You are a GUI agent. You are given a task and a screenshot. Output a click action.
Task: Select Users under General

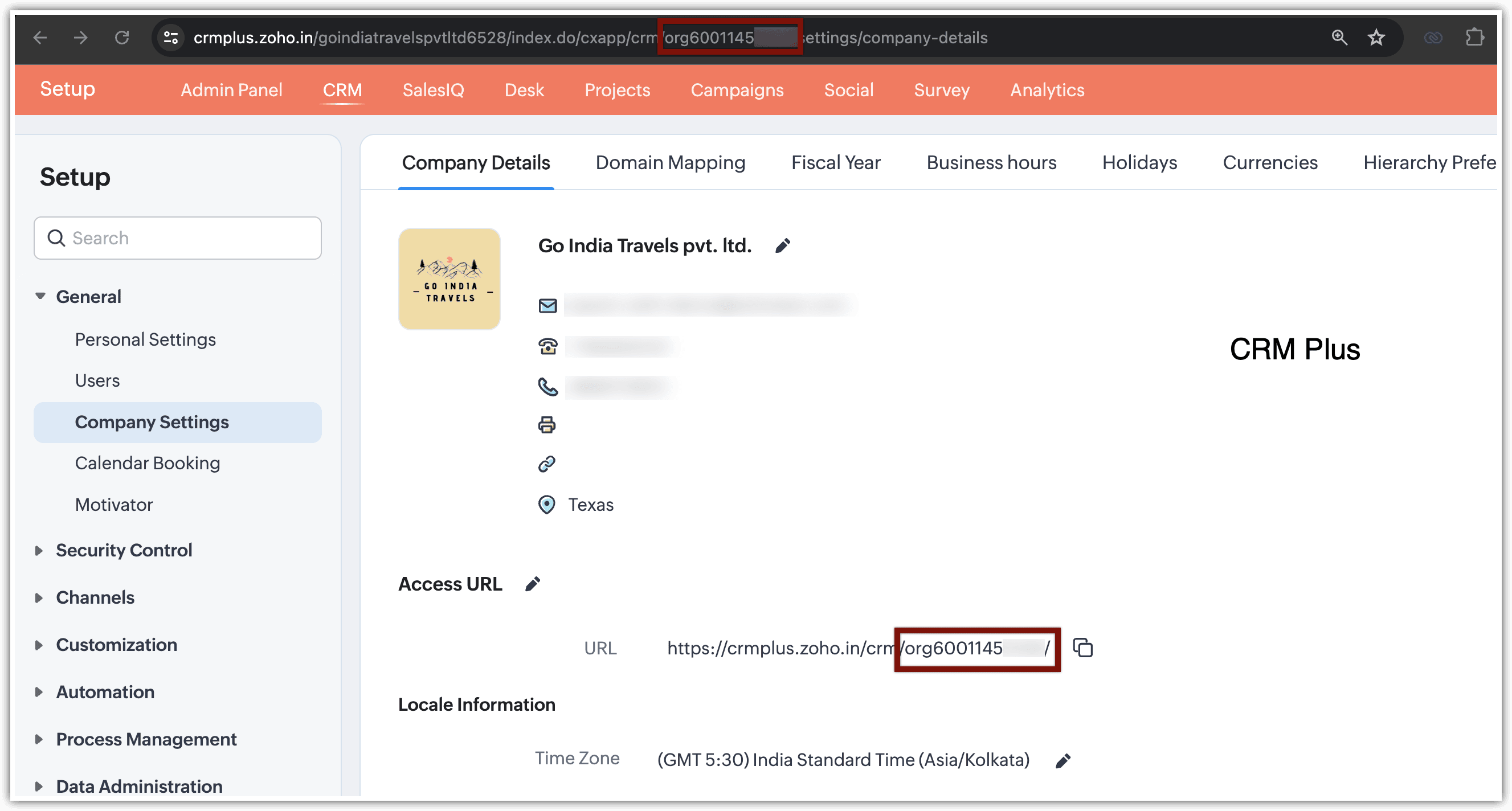point(97,380)
